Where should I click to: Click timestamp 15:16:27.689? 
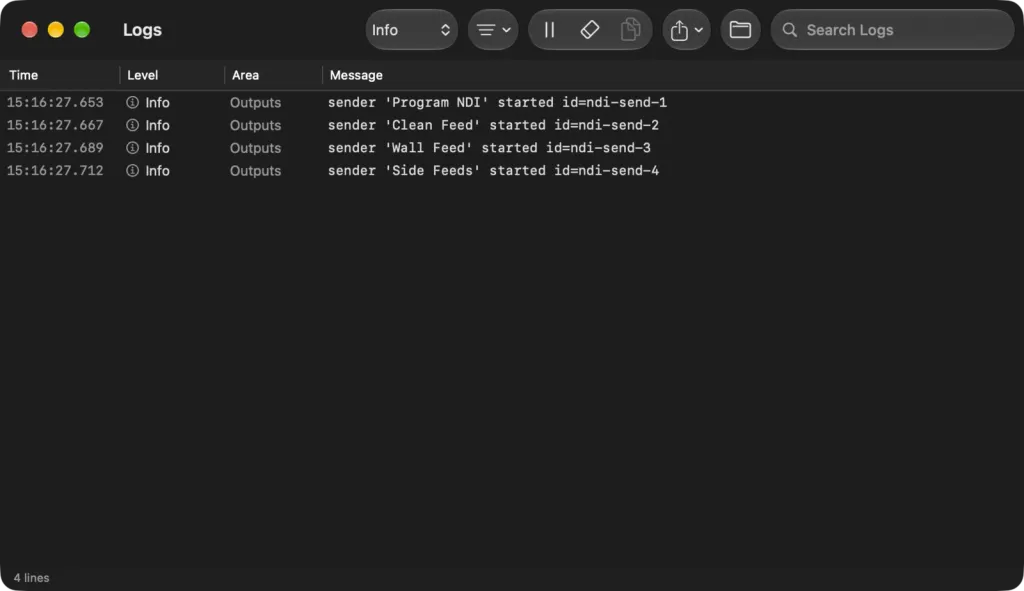55,148
